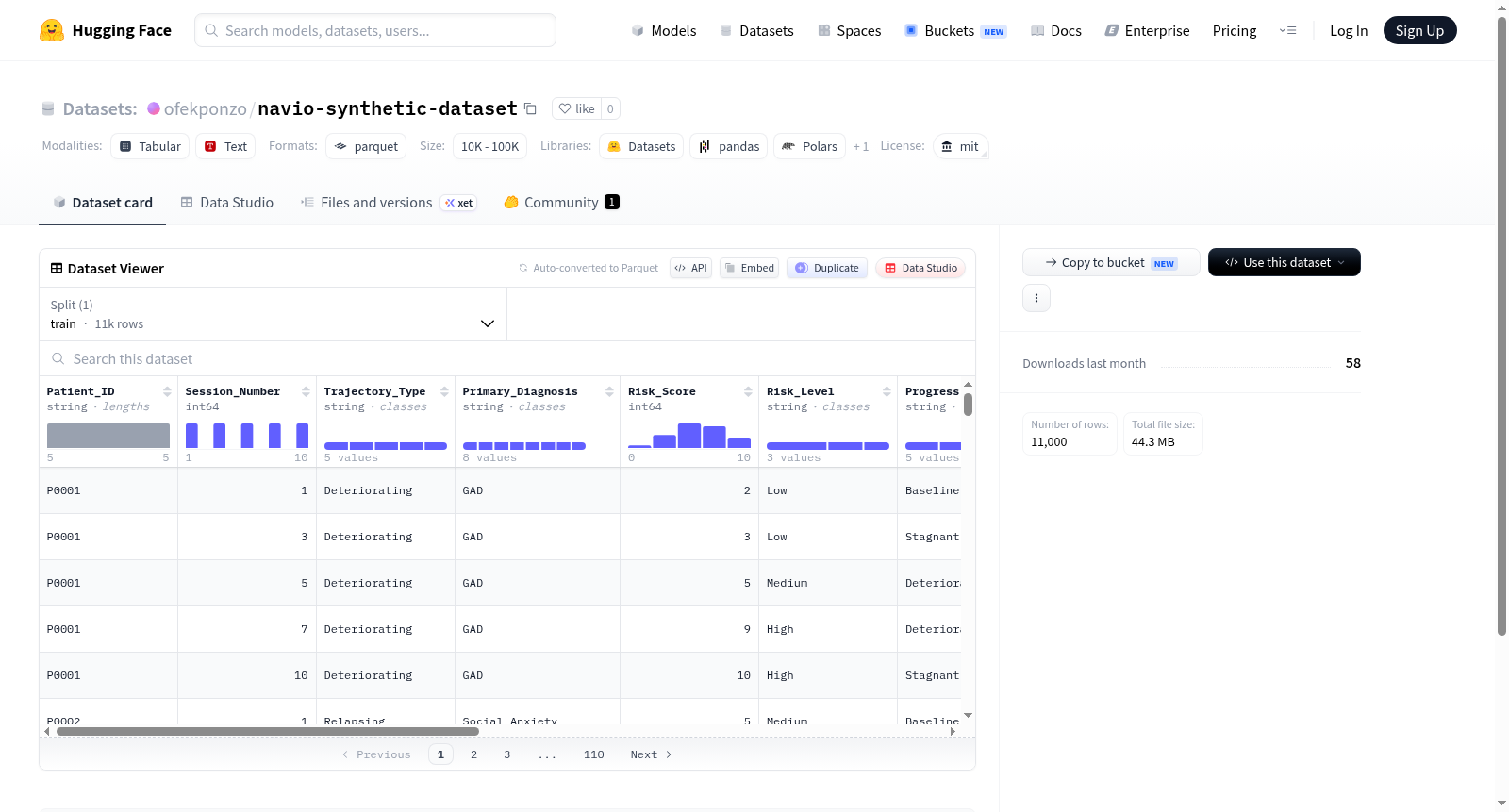Click the table scroll-left arrow

(x=47, y=731)
